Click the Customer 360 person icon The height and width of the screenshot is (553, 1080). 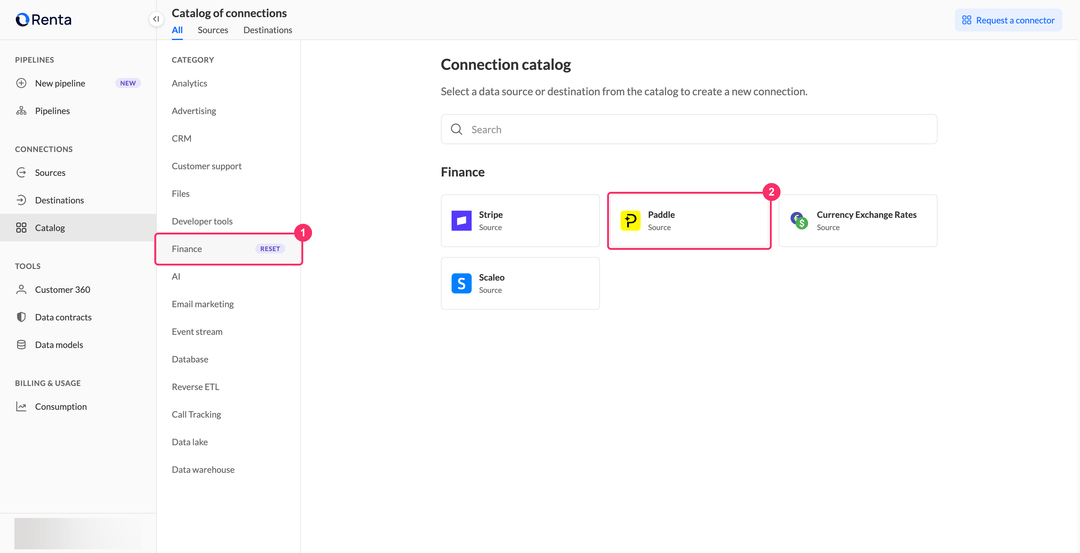coord(21,290)
